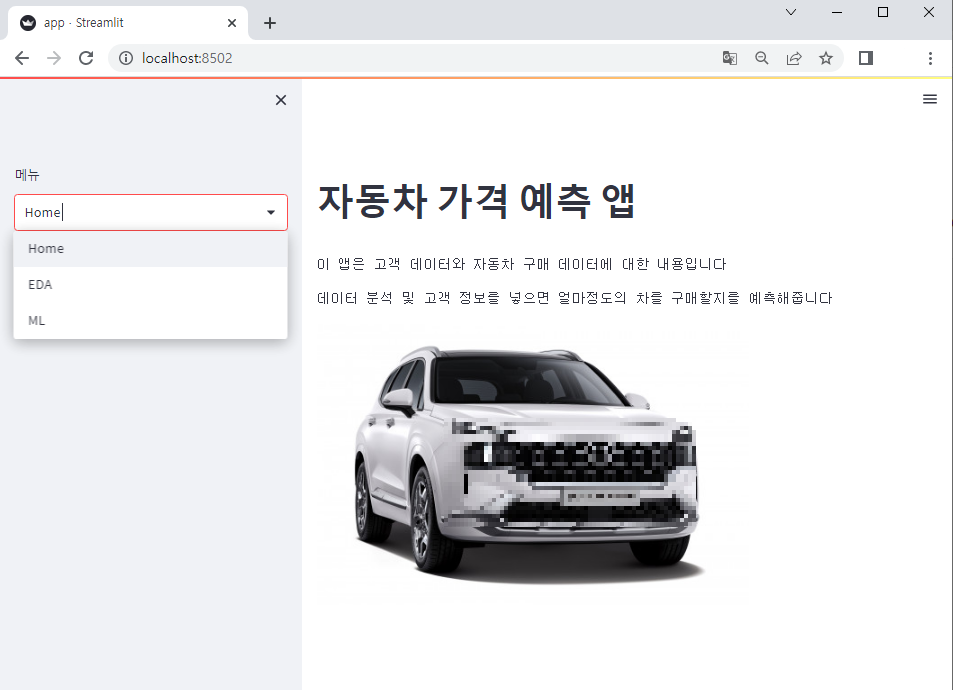Screen dimensions: 953x690
Task: Reload the localhost page
Action: pyautogui.click(x=86, y=58)
